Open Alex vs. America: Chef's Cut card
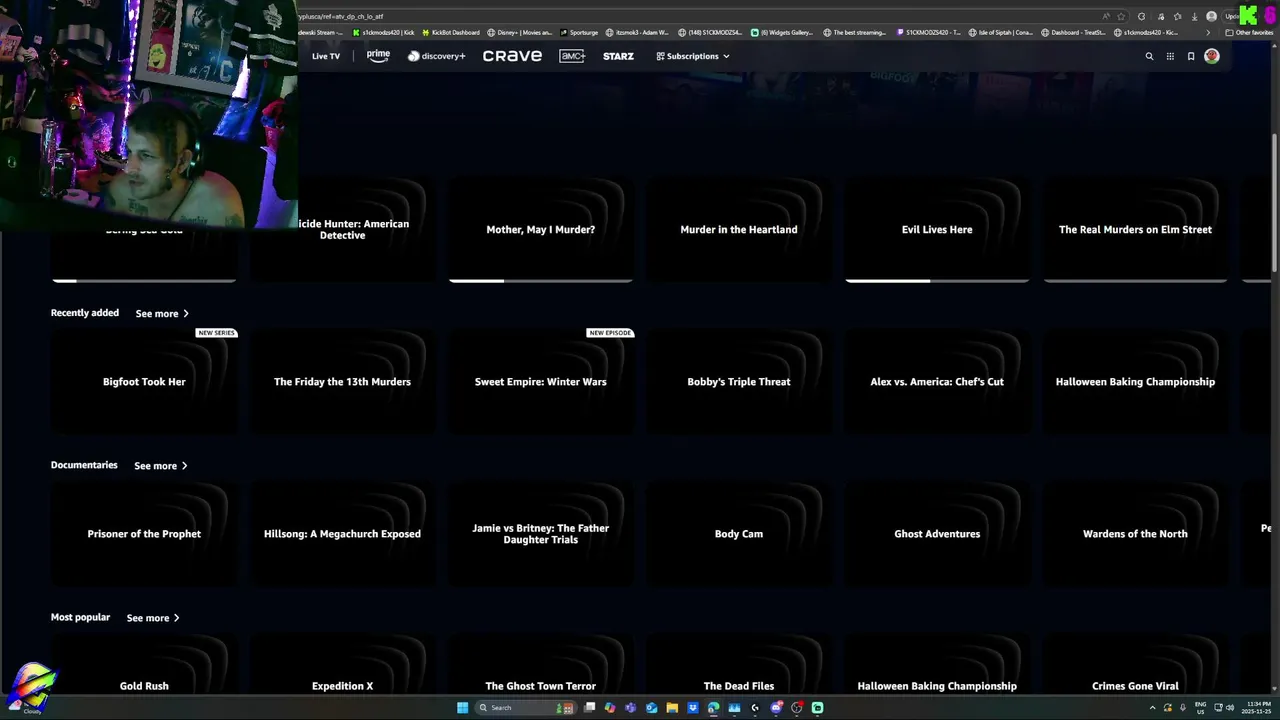Image resolution: width=1280 pixels, height=720 pixels. click(x=937, y=382)
